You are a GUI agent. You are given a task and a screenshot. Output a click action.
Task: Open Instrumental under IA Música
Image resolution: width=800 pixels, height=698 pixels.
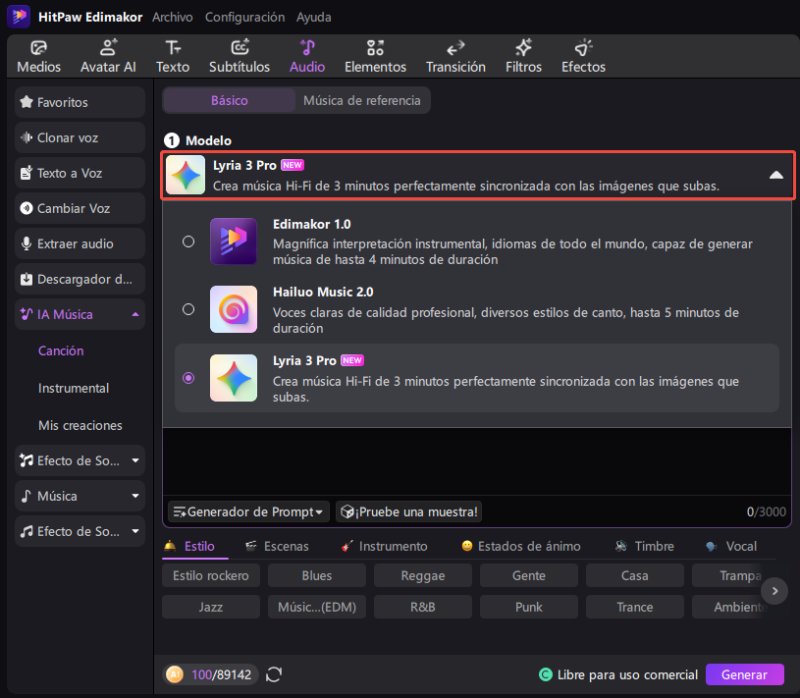click(x=73, y=388)
